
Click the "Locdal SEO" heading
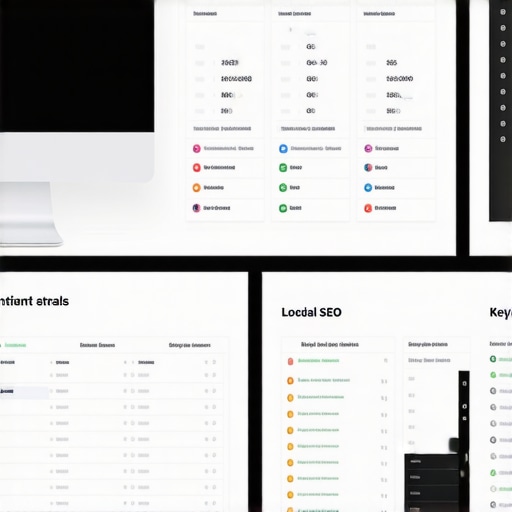311,312
